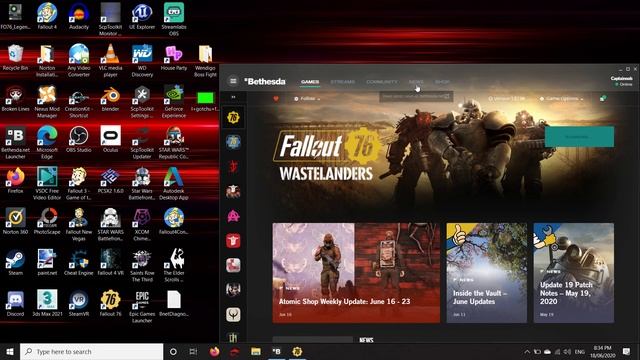The width and height of the screenshot is (640, 360).
Task: Click the green icon beside Game Options
Action: (603, 98)
